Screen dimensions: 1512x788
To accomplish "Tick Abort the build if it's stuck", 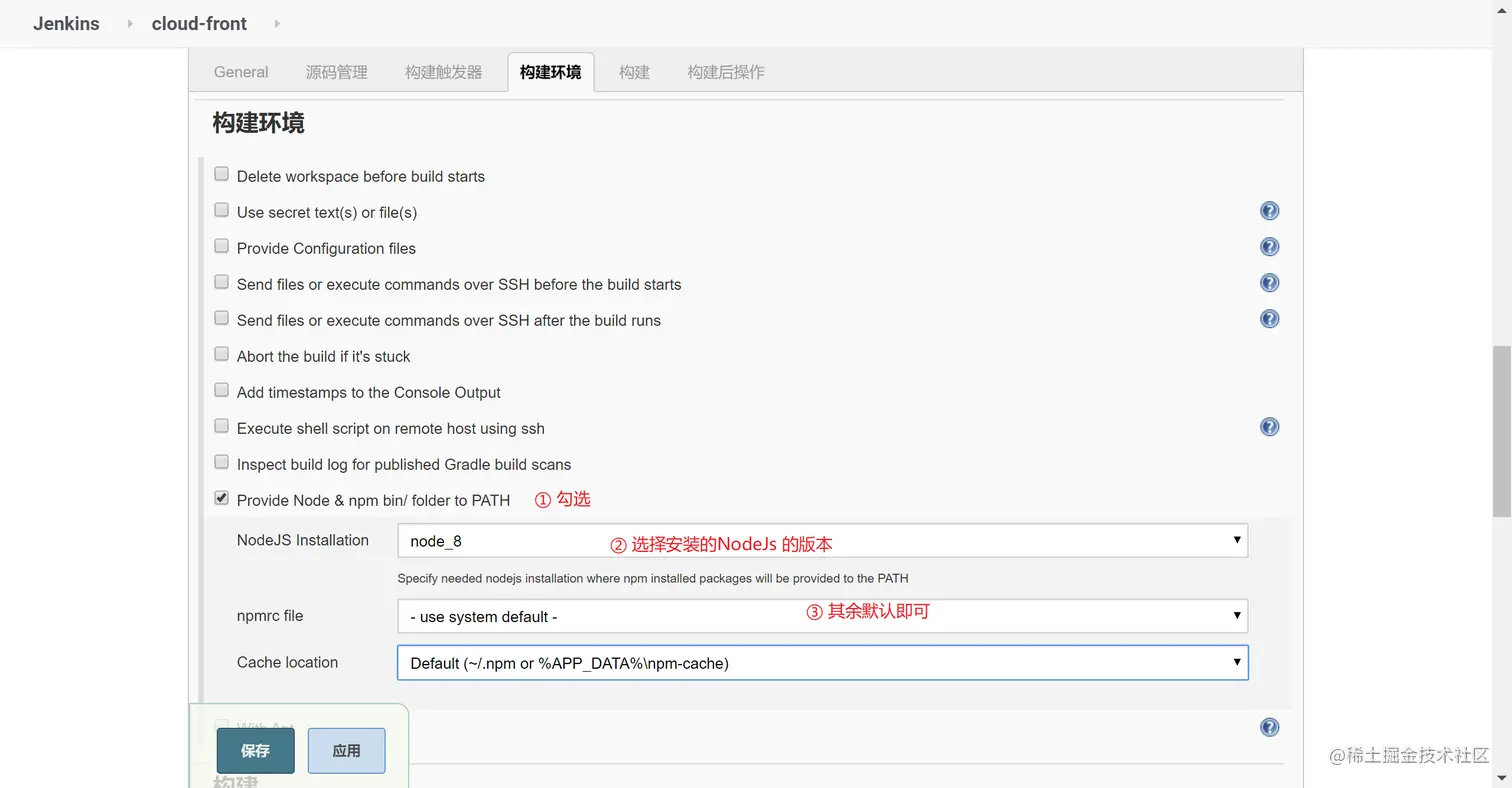I will click(x=222, y=354).
